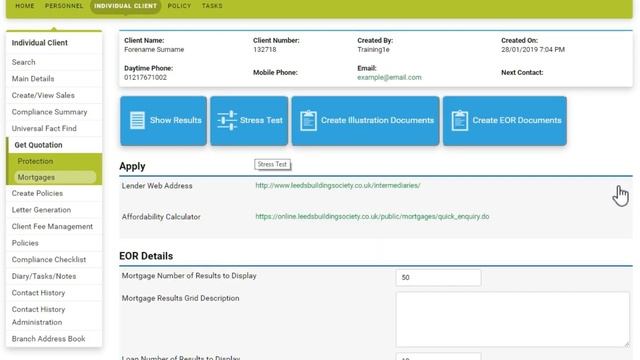Open the Affordability Calculator quick enquiry link
Screen dimensions: 640x360
click(x=372, y=216)
